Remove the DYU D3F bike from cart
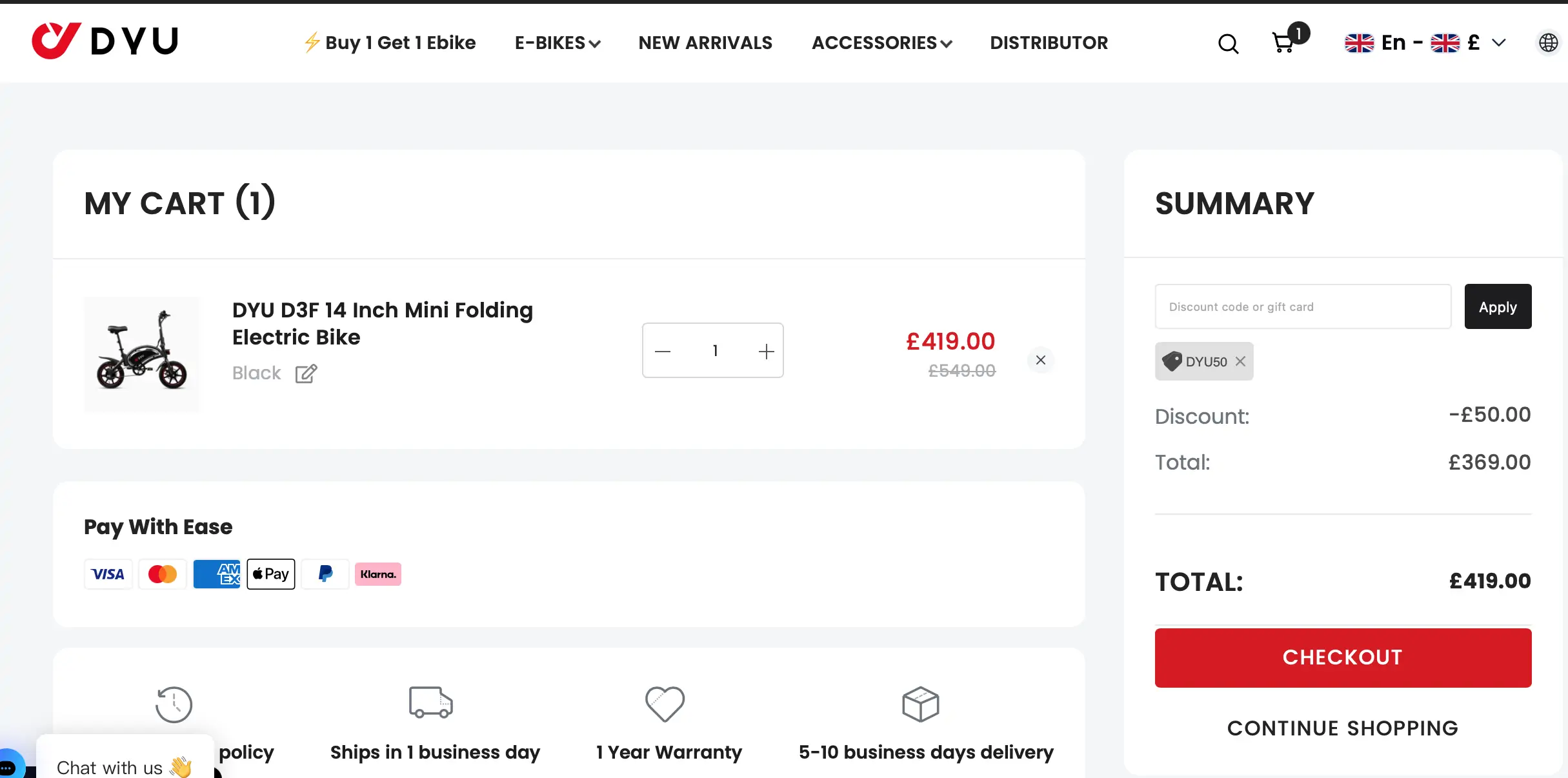This screenshot has width=1568, height=778. [x=1040, y=360]
